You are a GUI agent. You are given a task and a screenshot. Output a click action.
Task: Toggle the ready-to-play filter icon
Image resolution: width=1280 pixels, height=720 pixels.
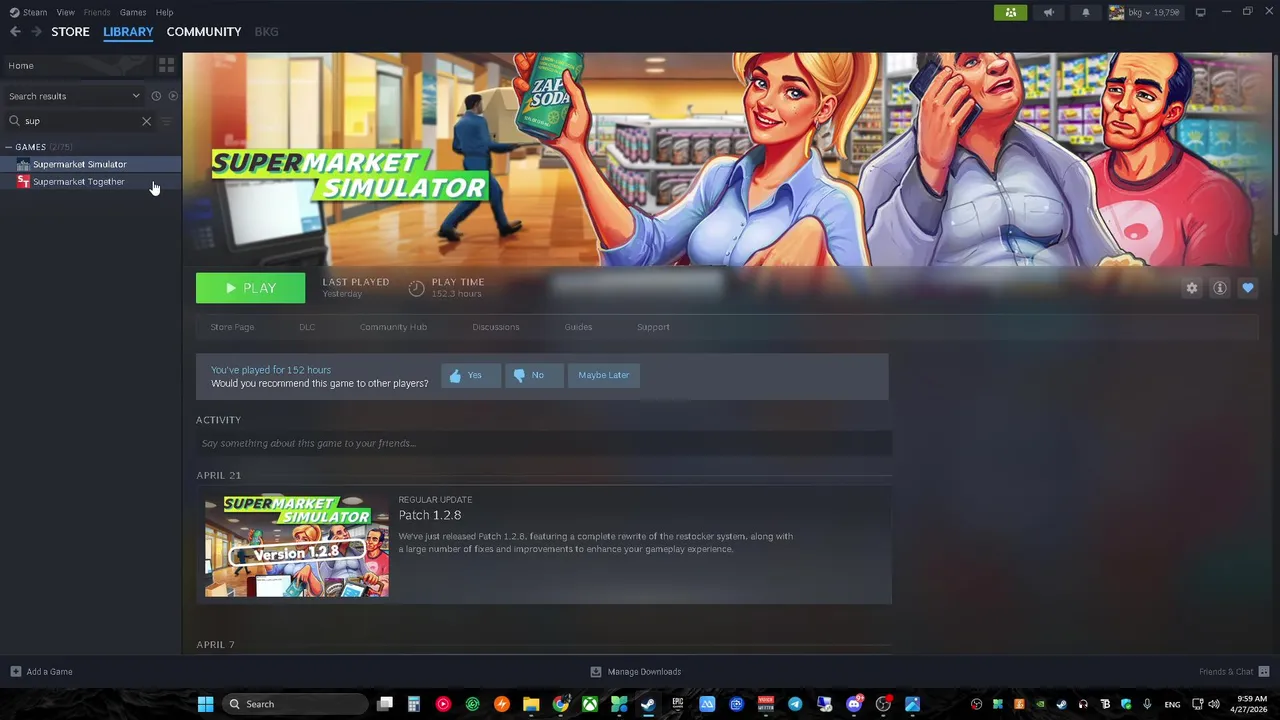(173, 96)
